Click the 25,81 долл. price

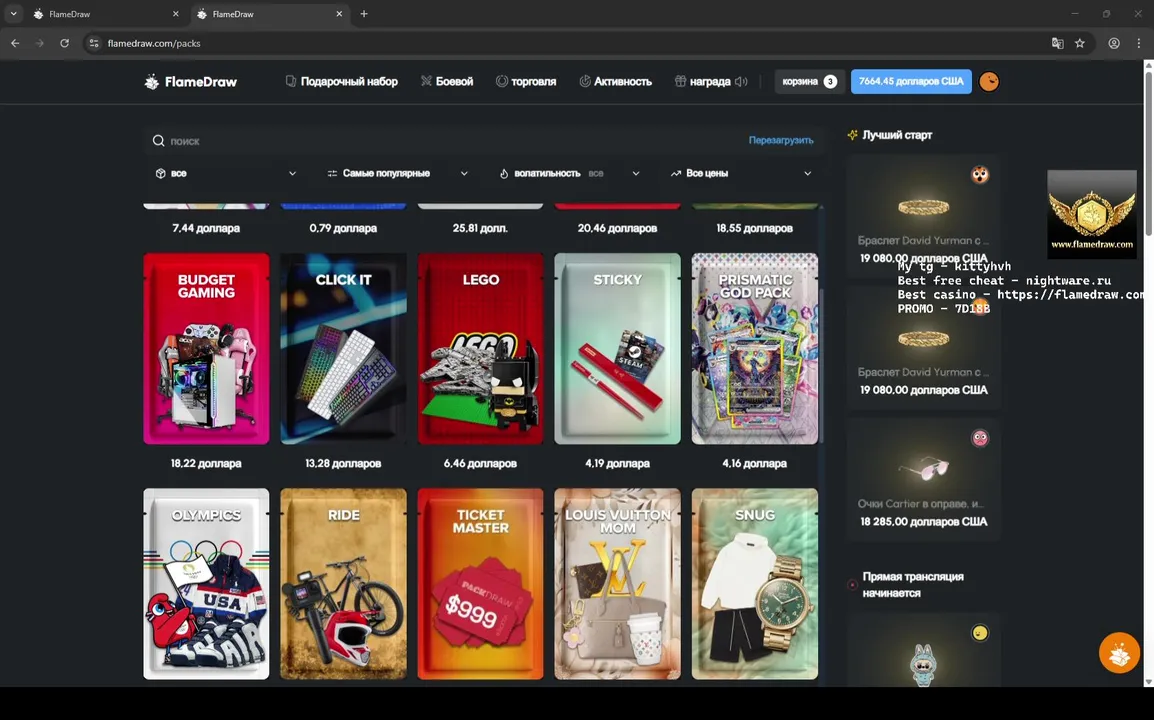point(481,228)
